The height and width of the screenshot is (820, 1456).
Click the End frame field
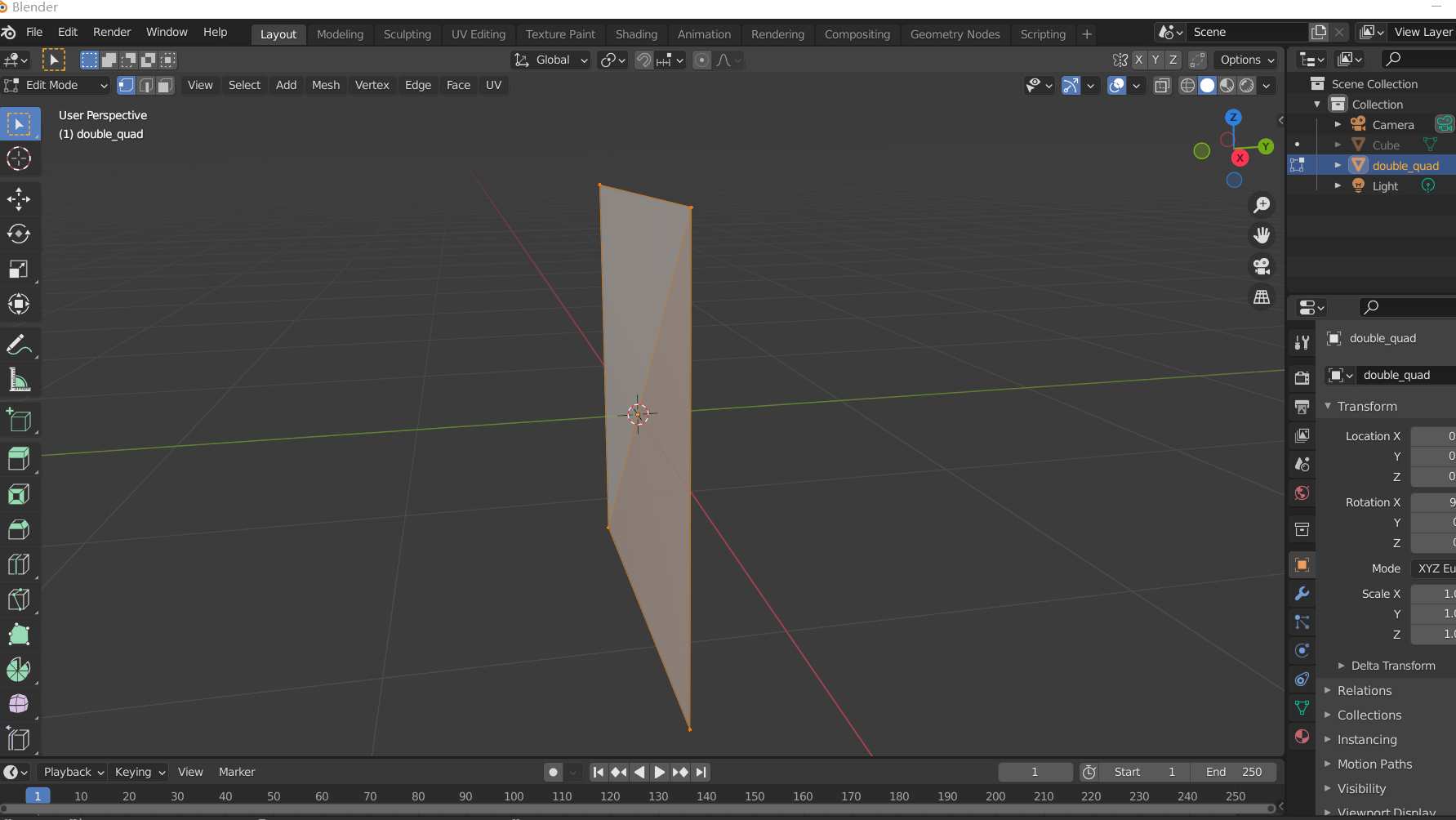1233,772
